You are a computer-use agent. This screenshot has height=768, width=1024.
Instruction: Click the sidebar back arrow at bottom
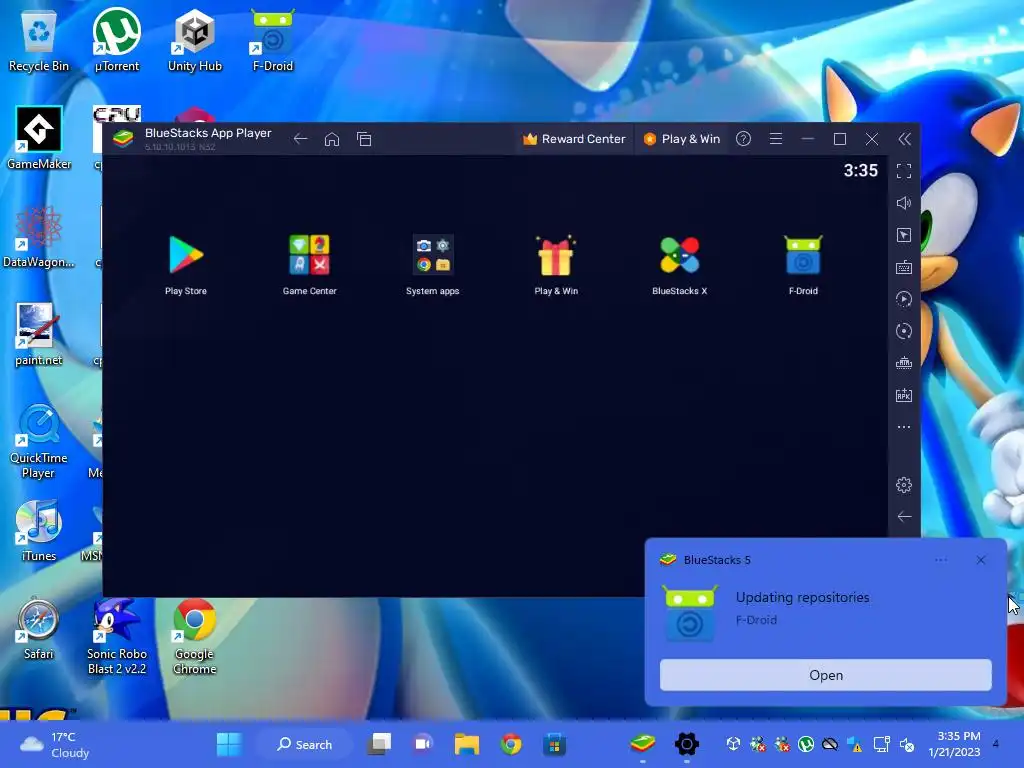pos(904,517)
